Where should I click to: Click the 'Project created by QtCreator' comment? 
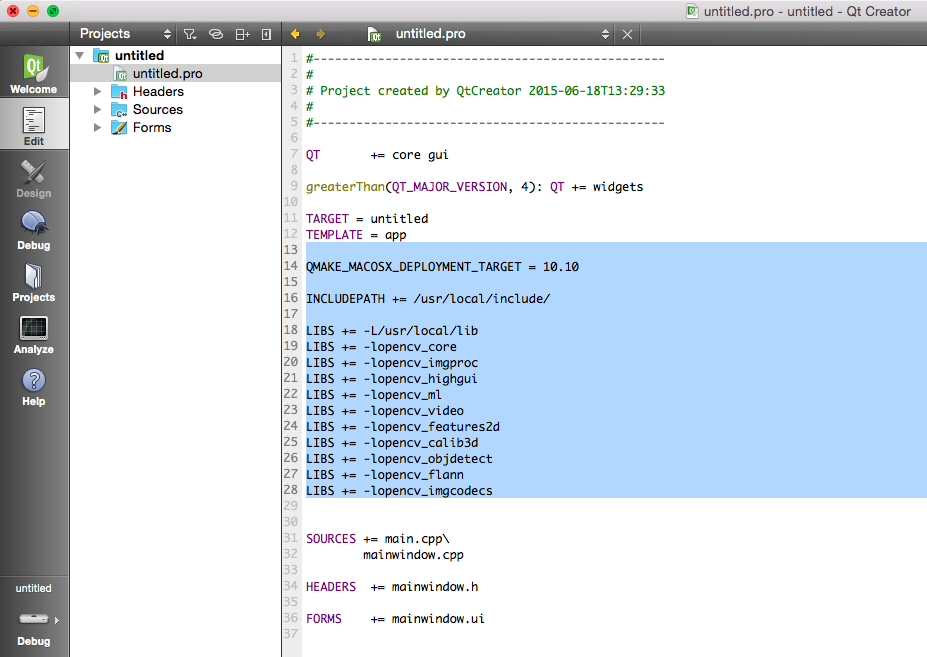pos(485,90)
